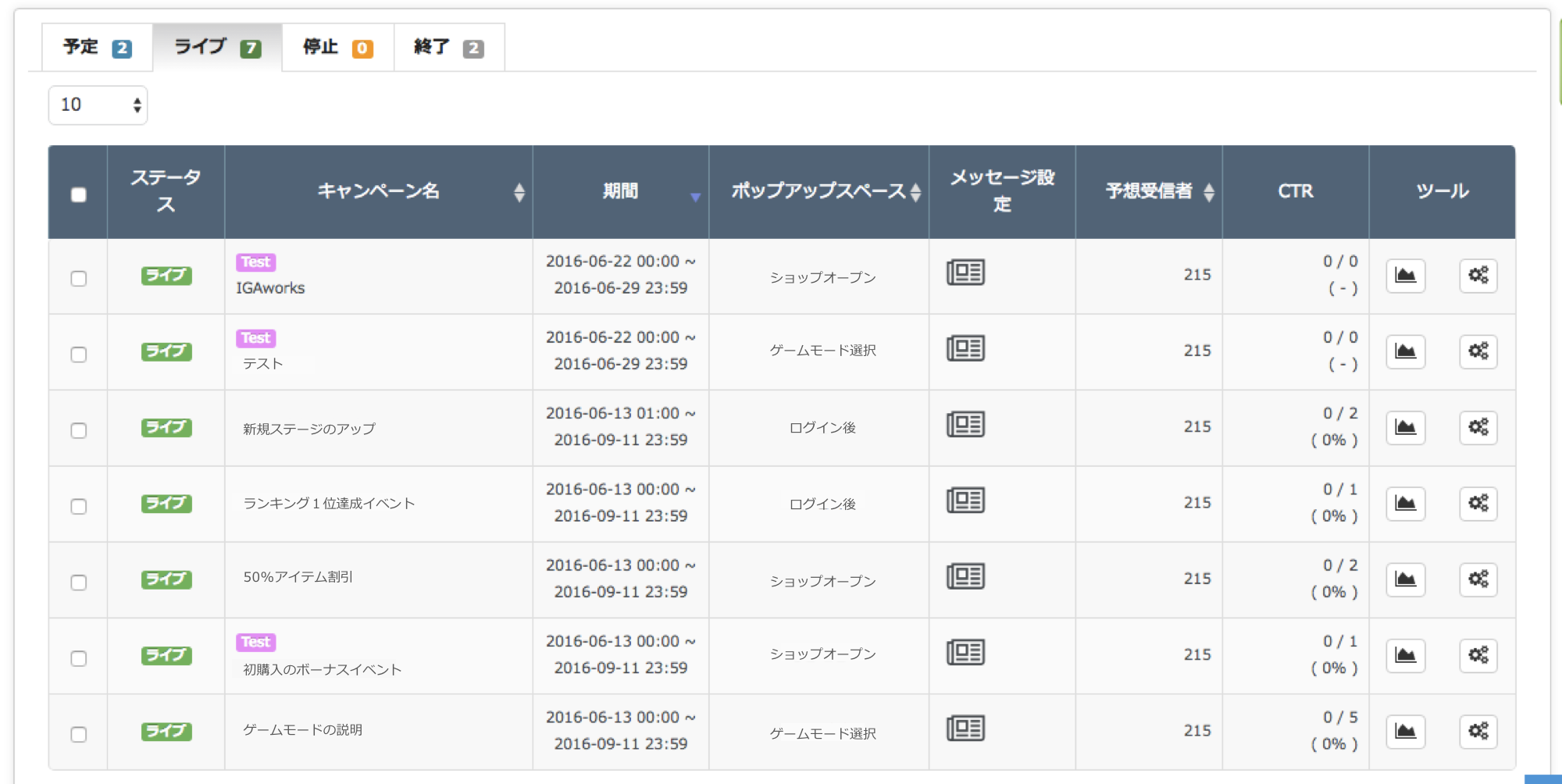Open chart report for IGAworks campaign
The width and height of the screenshot is (1562, 784).
(x=1405, y=276)
